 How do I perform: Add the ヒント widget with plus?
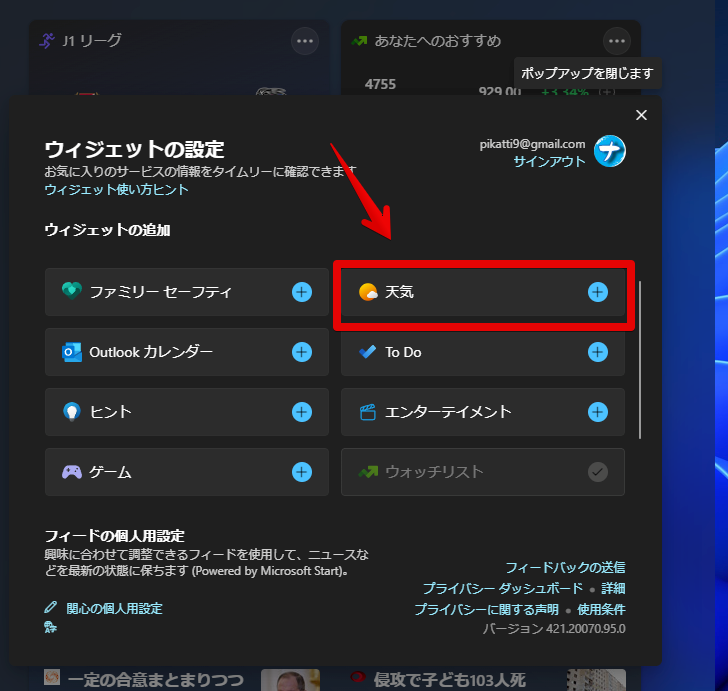pos(302,412)
